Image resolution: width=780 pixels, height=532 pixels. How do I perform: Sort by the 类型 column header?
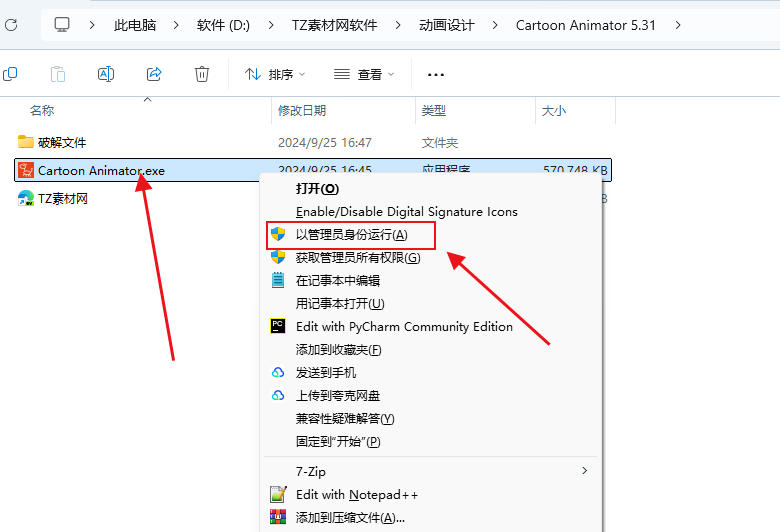point(434,110)
